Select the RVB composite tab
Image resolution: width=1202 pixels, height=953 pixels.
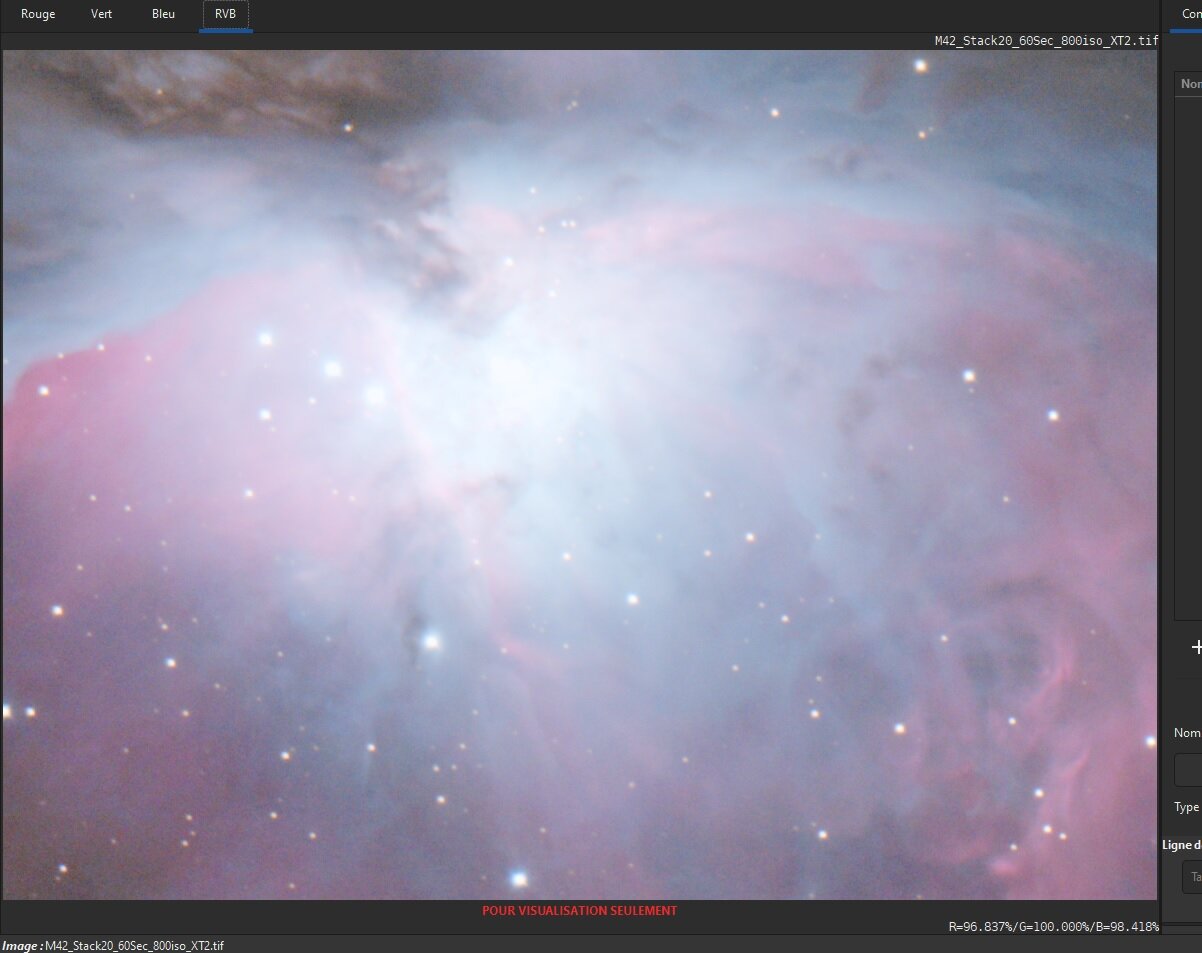click(x=225, y=14)
